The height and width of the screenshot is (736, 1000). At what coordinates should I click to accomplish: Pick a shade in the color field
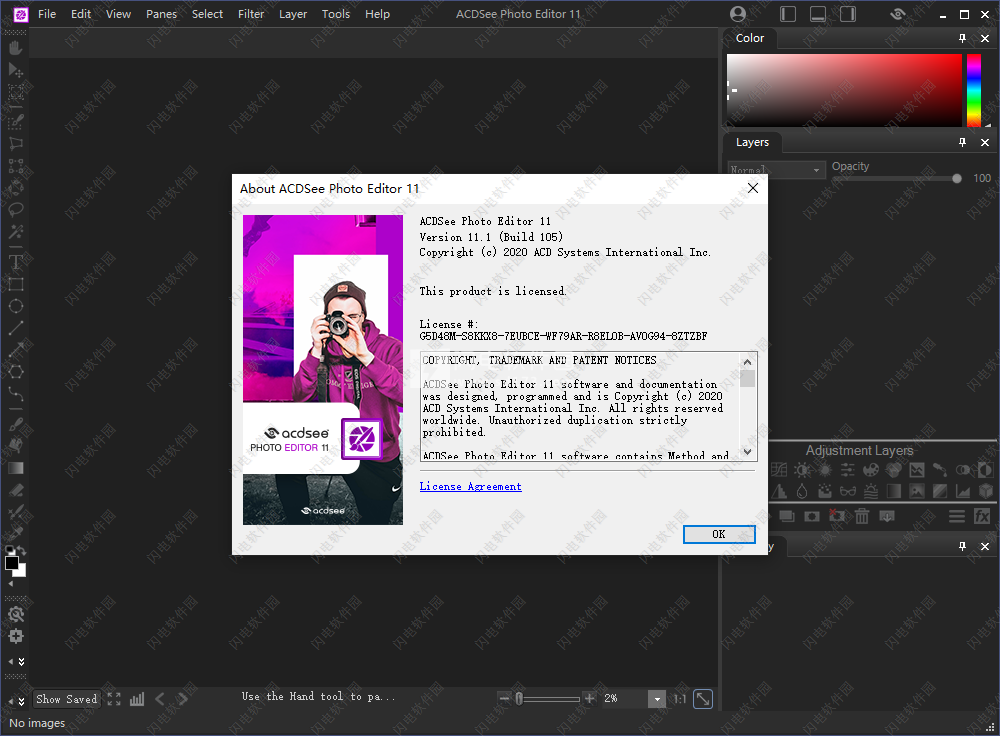pos(844,90)
